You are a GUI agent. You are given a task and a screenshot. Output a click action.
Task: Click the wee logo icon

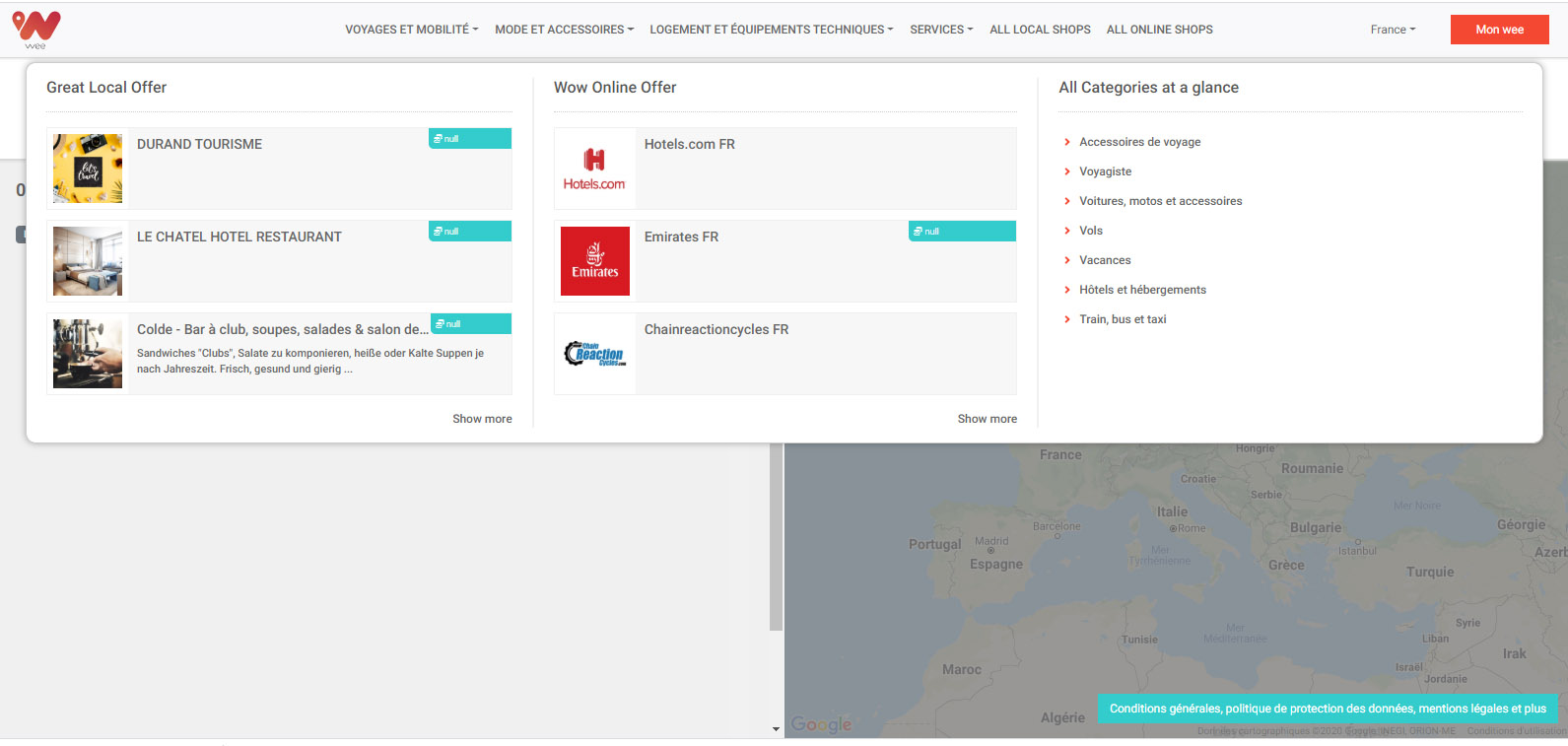(36, 29)
